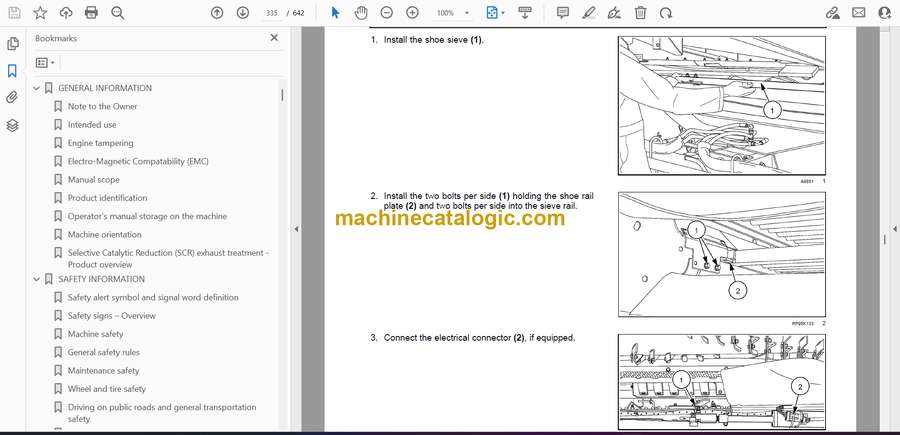Go to Safety signs – Overview bookmark
Viewport: 900px width, 435px height.
click(112, 316)
